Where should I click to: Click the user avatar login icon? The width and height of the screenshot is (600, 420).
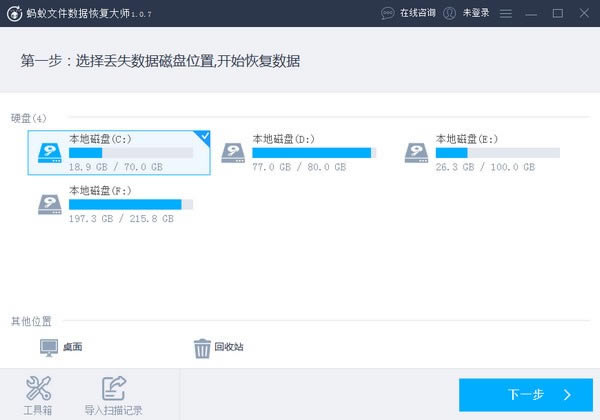pyautogui.click(x=449, y=13)
